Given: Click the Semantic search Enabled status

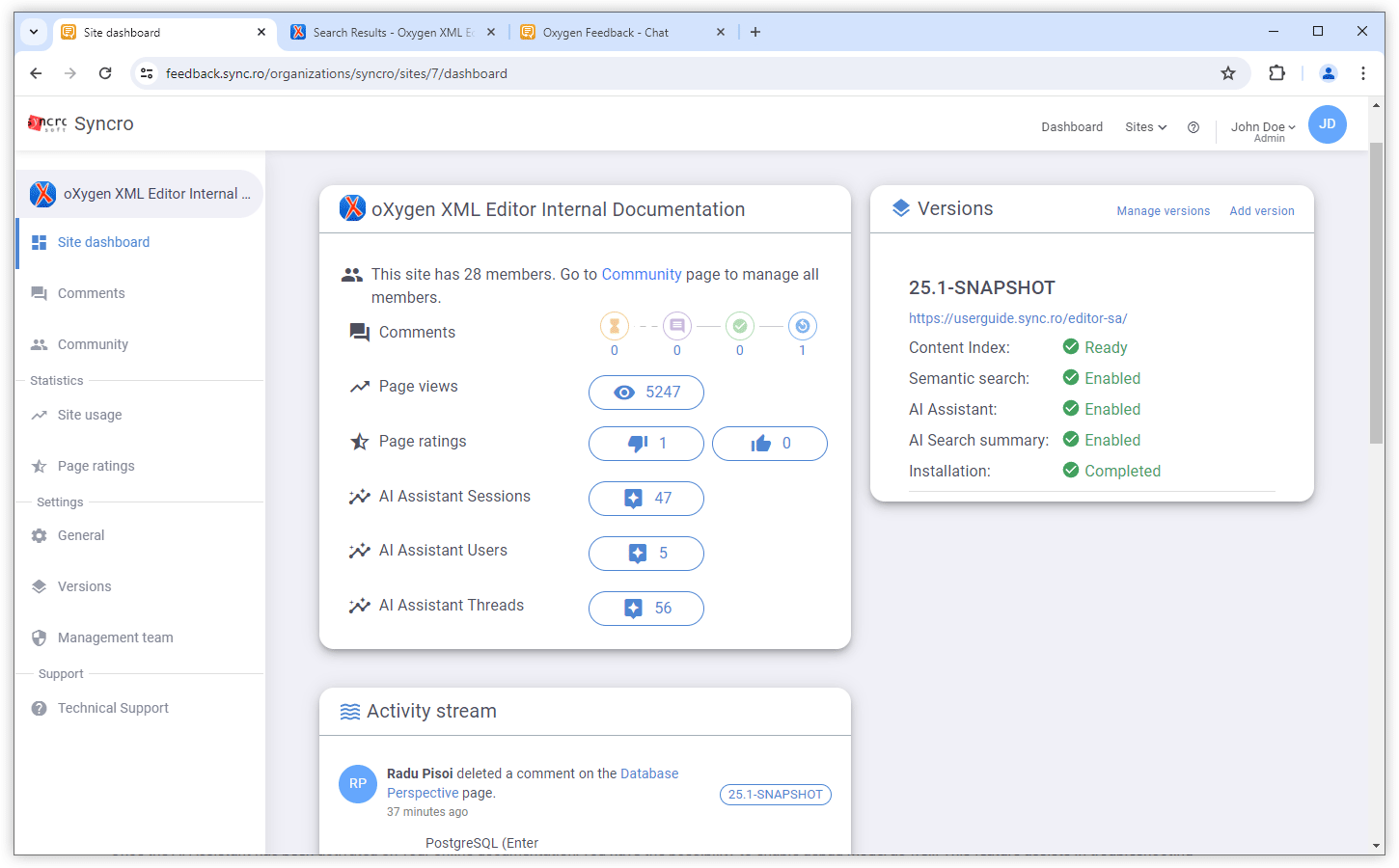Looking at the screenshot, I should click(1102, 378).
